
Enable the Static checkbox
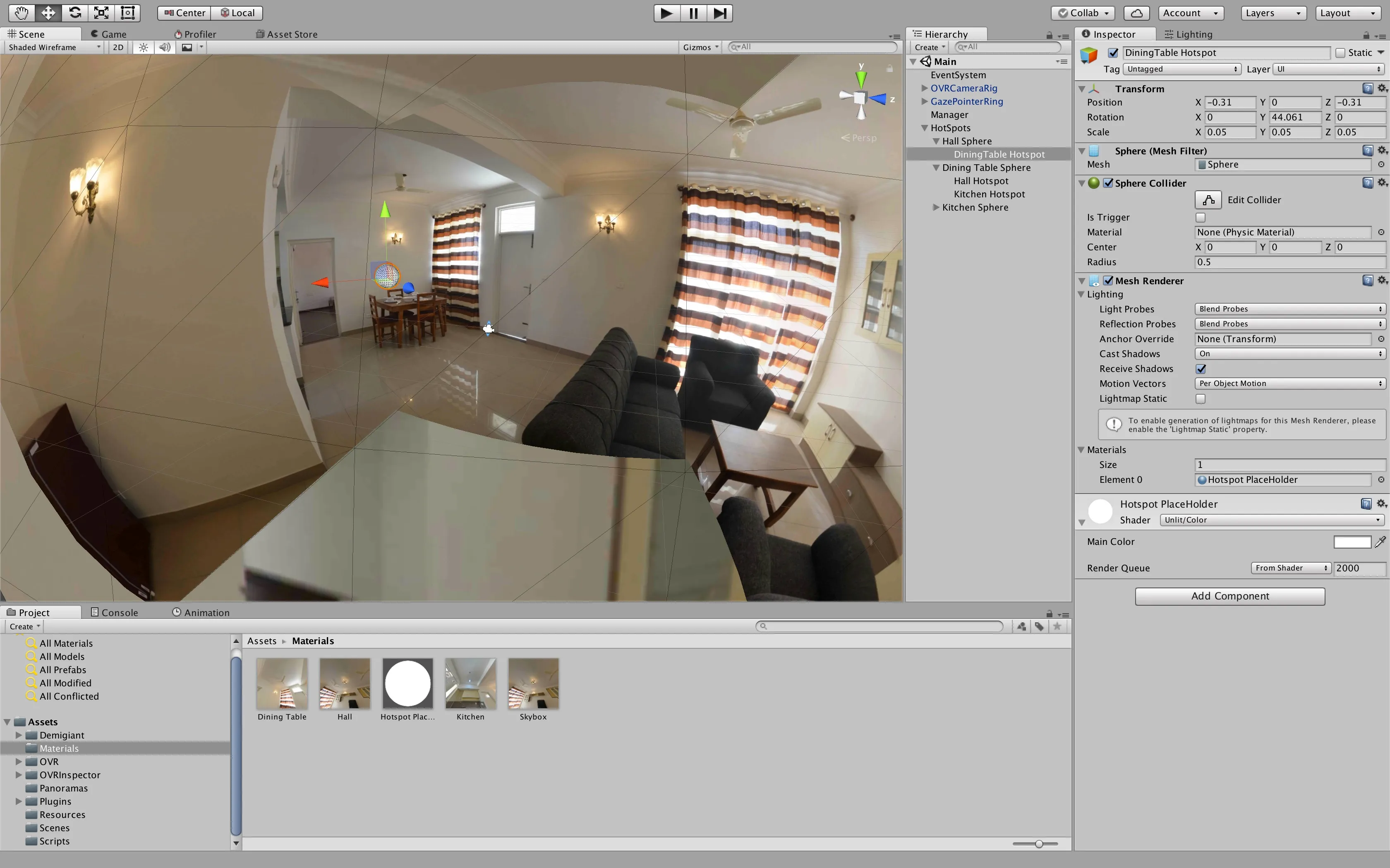(x=1341, y=53)
